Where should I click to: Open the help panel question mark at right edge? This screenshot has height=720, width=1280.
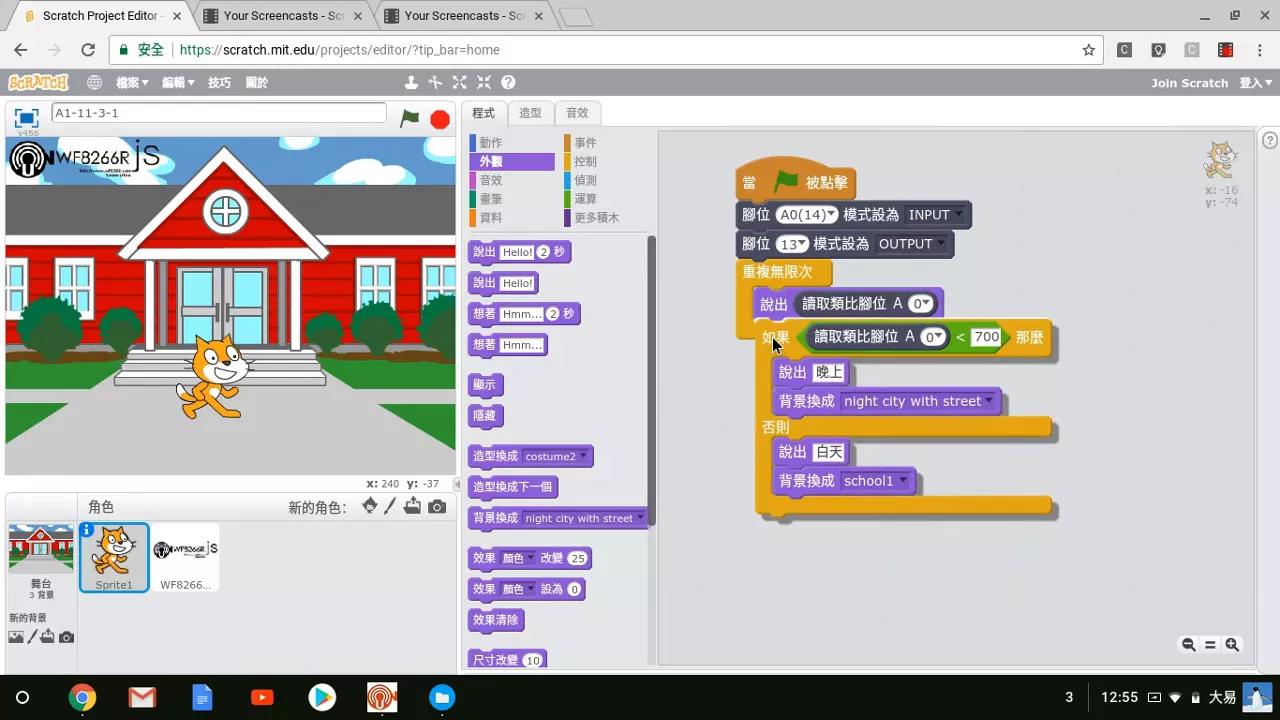(x=1270, y=140)
